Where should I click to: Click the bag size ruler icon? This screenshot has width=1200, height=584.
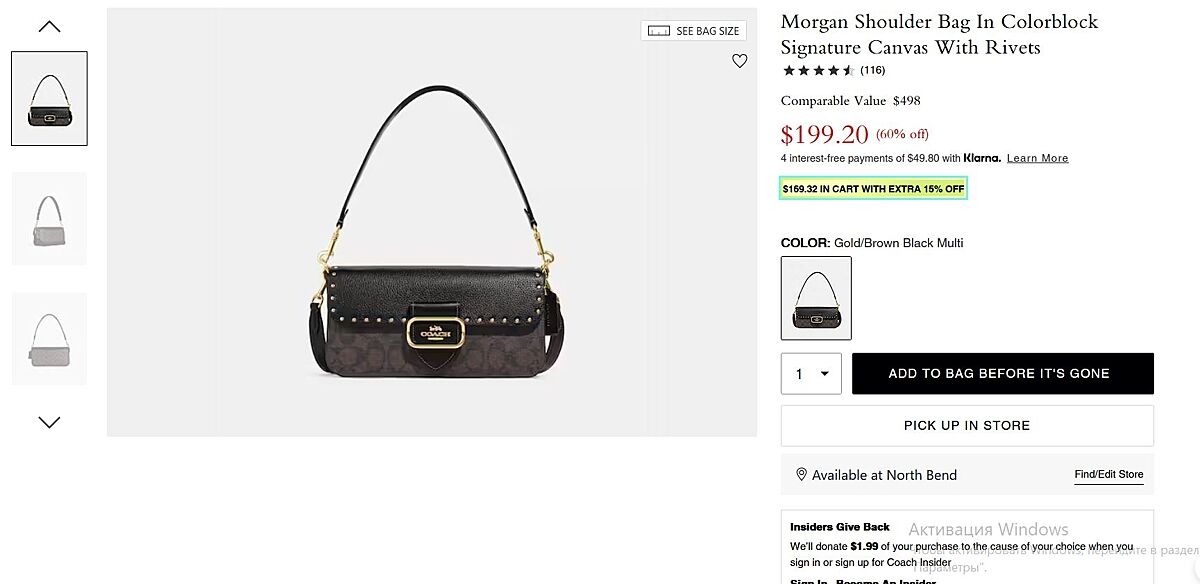click(659, 31)
